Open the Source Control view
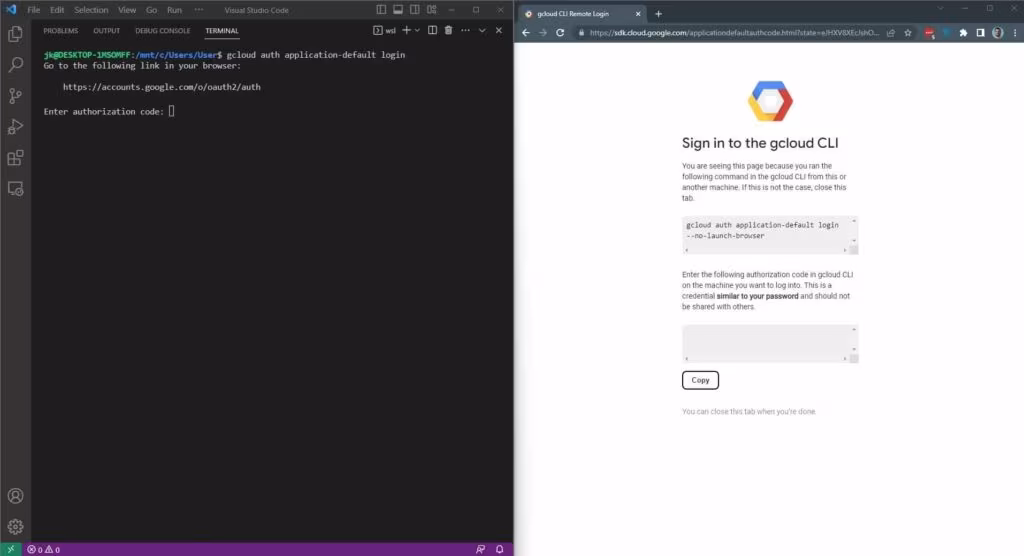The width and height of the screenshot is (1024, 556). tap(15, 96)
